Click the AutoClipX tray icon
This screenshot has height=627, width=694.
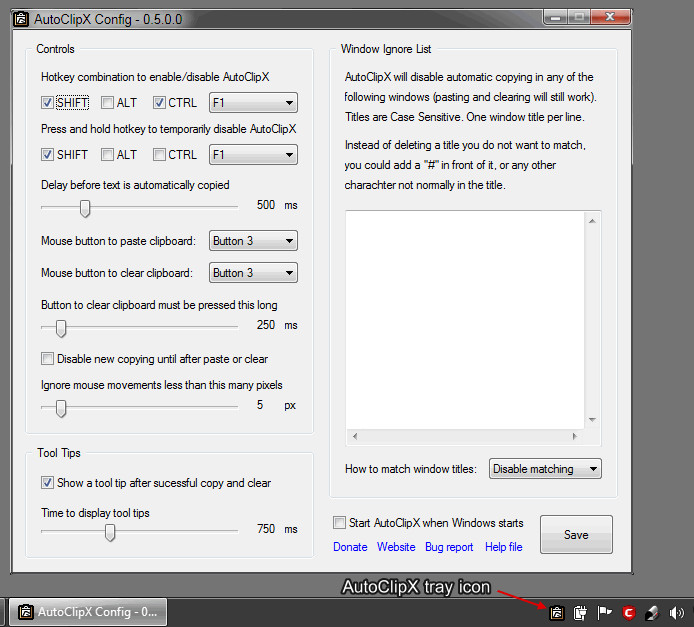click(x=556, y=612)
